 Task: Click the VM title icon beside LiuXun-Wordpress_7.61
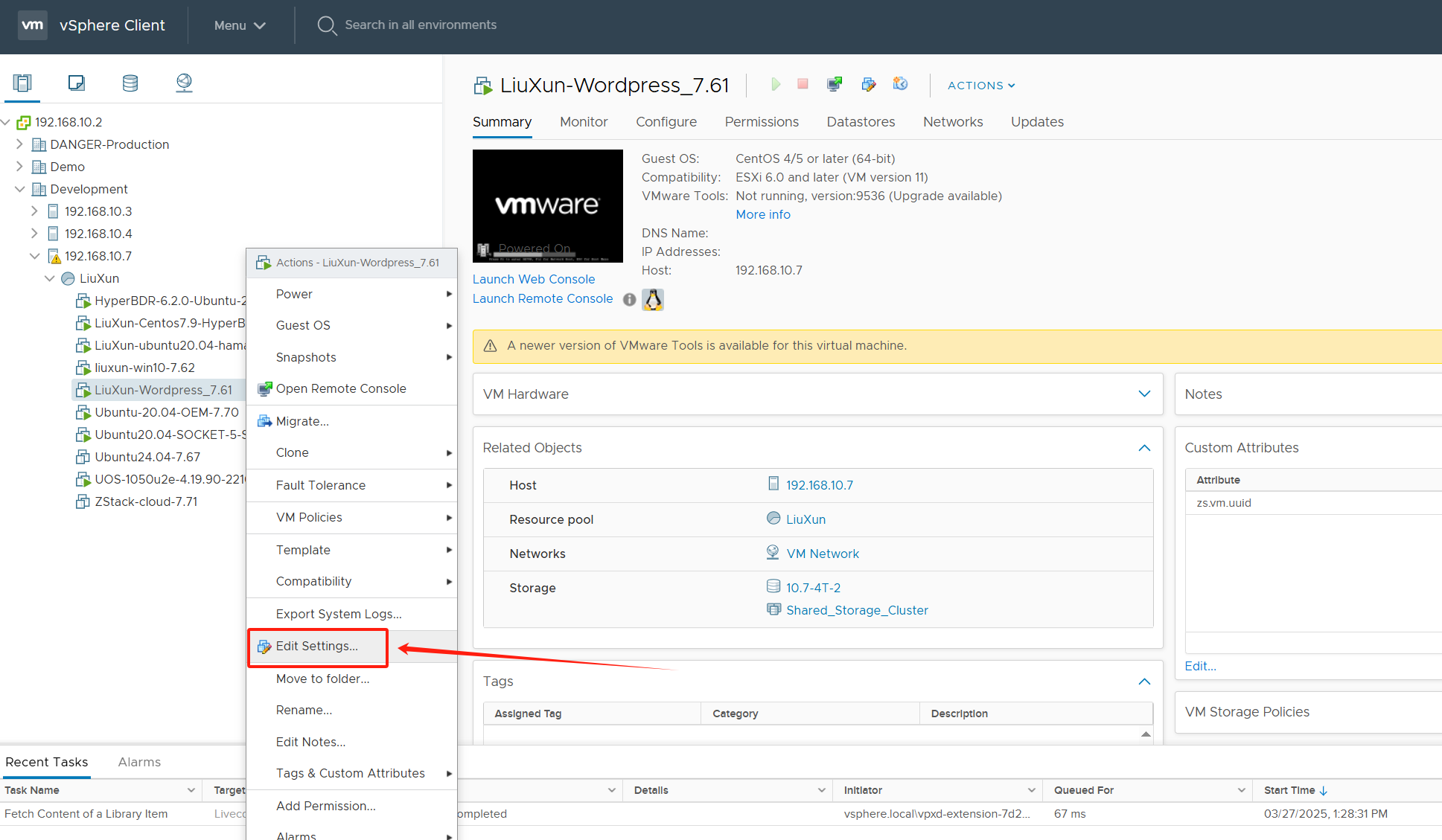[483, 86]
